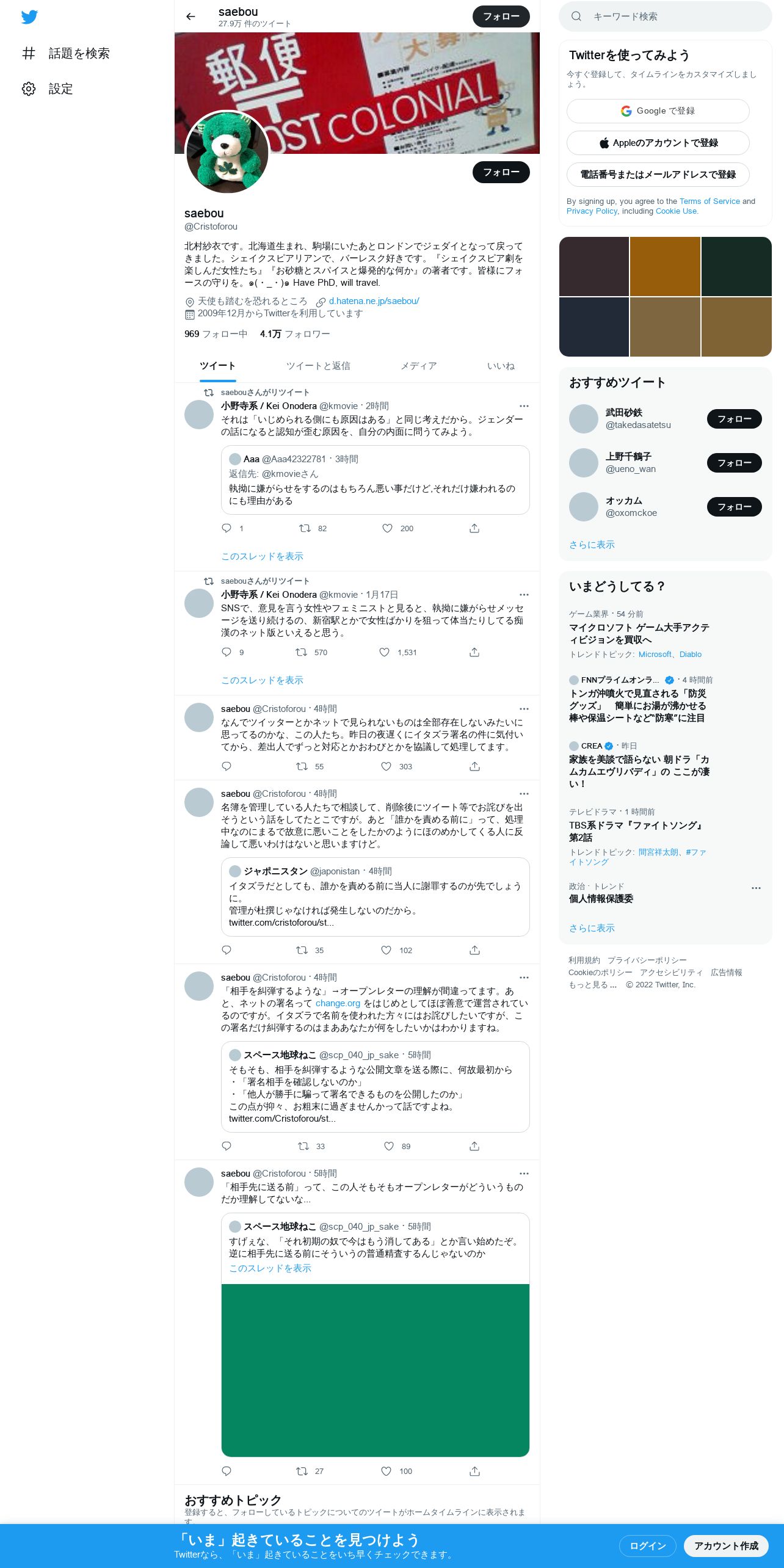The width and height of the screenshot is (784, 1568).
Task: Like the tweet with 100 likes
Action: [x=386, y=1471]
